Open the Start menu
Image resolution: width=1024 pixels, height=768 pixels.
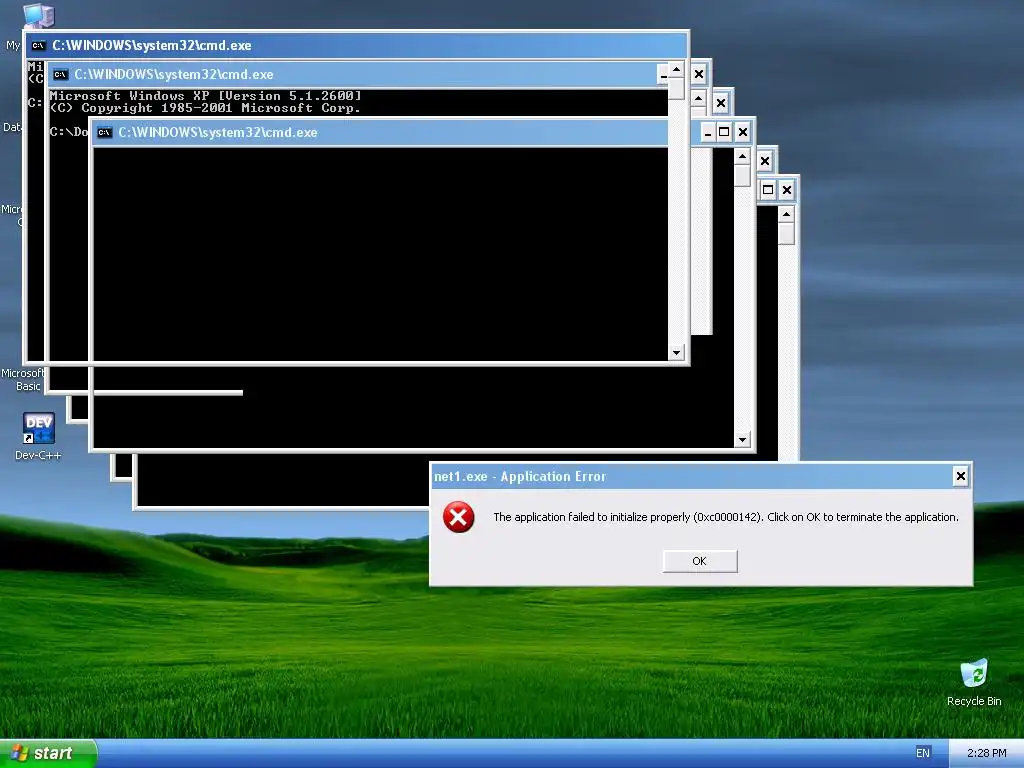coord(48,753)
